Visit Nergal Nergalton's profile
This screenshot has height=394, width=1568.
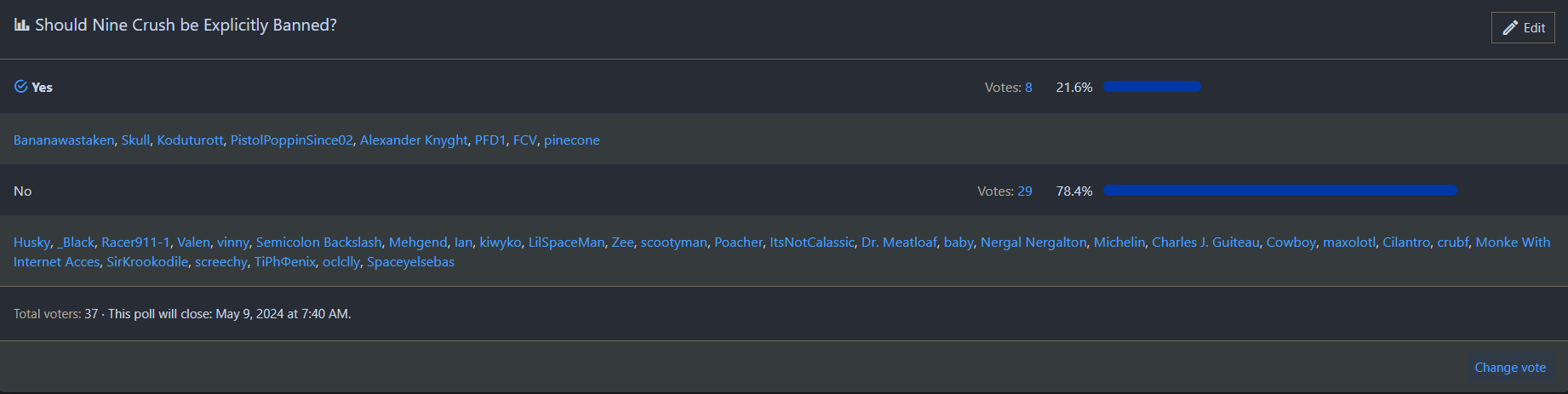(x=1033, y=243)
